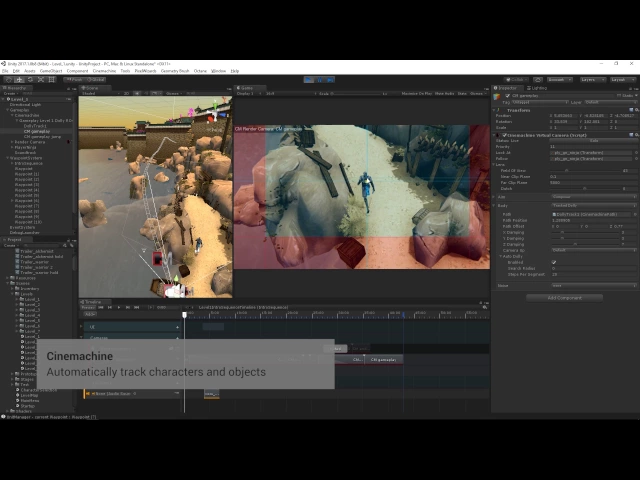The image size is (640, 480).
Task: Click the Pause button in the editor toolbar
Action: (320, 80)
